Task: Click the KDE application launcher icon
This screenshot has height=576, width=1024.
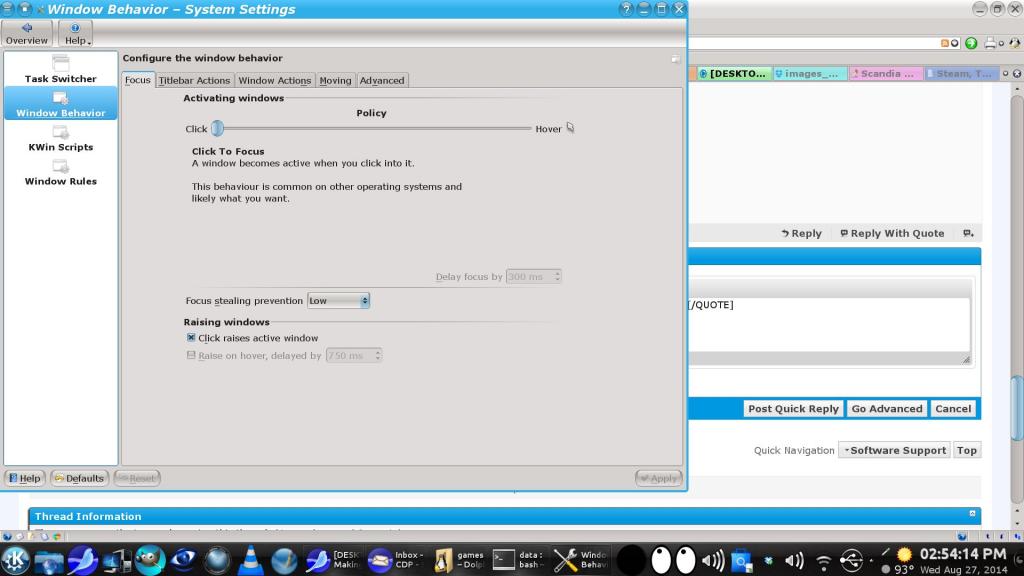Action: click(15, 559)
